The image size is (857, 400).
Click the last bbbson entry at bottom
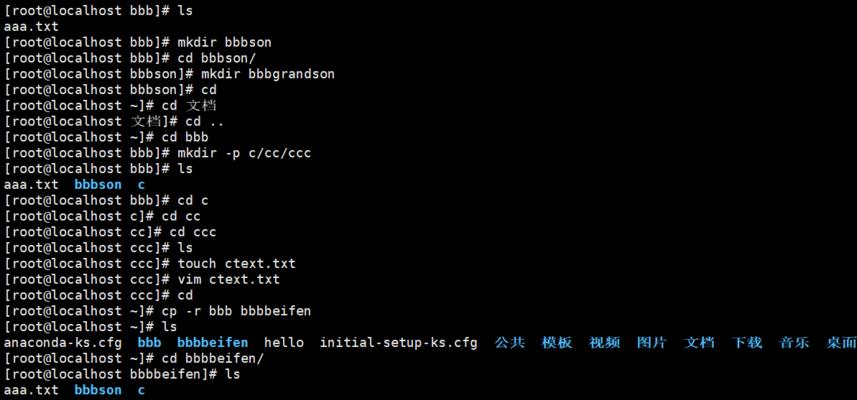(98, 390)
